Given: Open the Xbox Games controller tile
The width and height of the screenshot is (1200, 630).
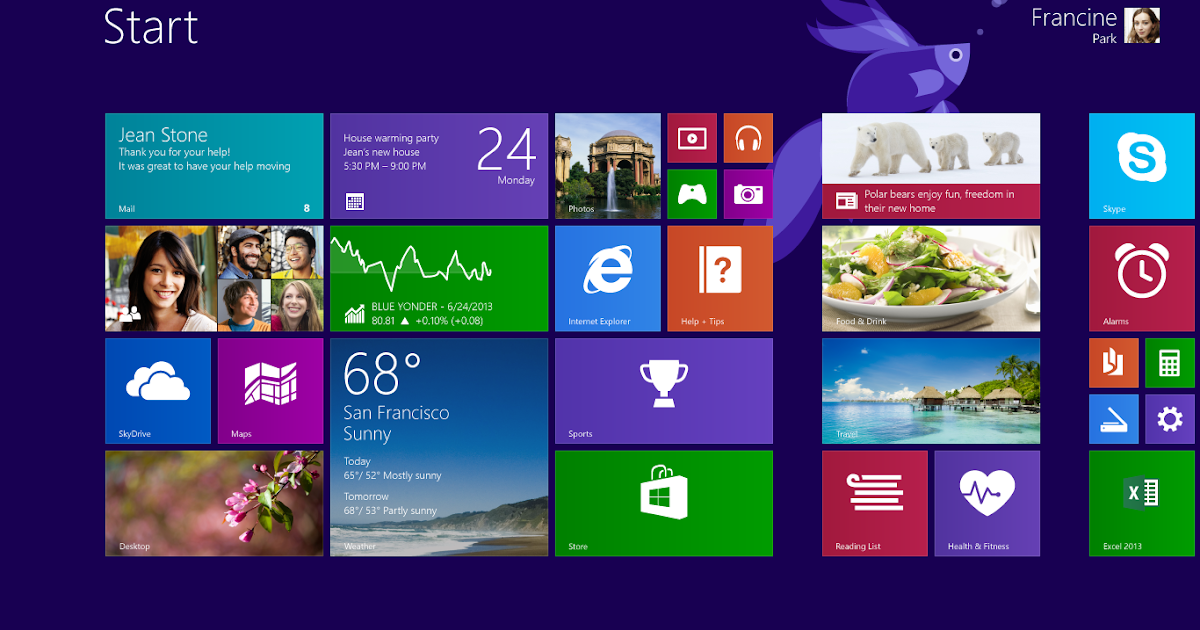Looking at the screenshot, I should pos(692,194).
